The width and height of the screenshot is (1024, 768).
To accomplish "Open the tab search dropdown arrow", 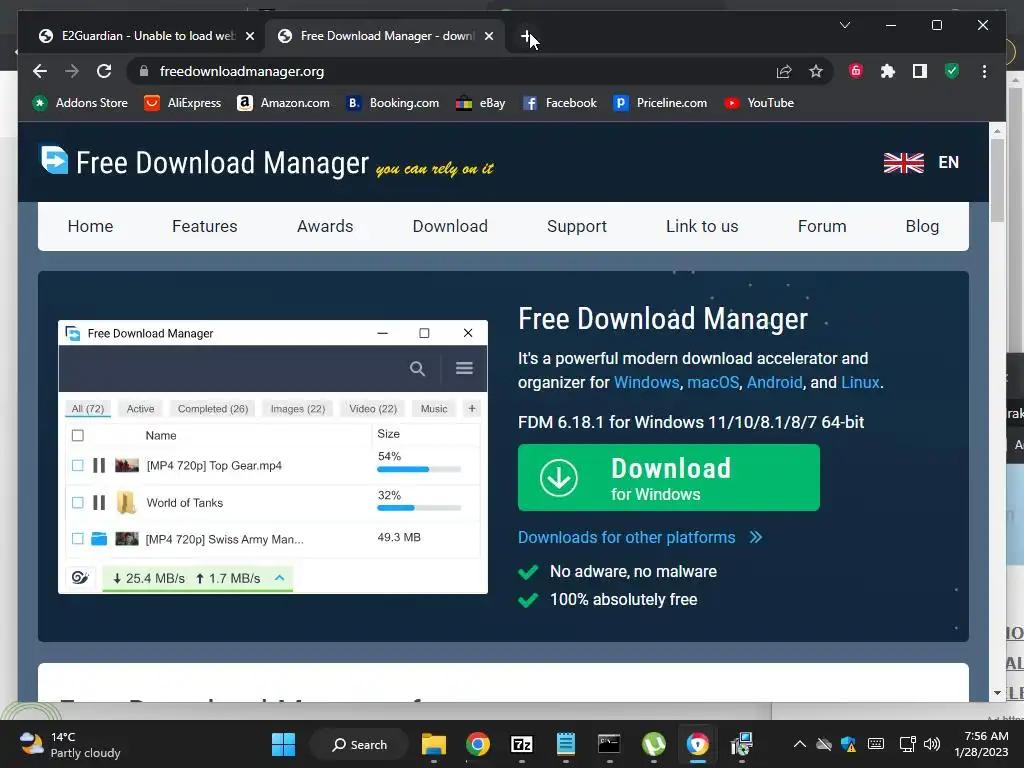I will [844, 25].
